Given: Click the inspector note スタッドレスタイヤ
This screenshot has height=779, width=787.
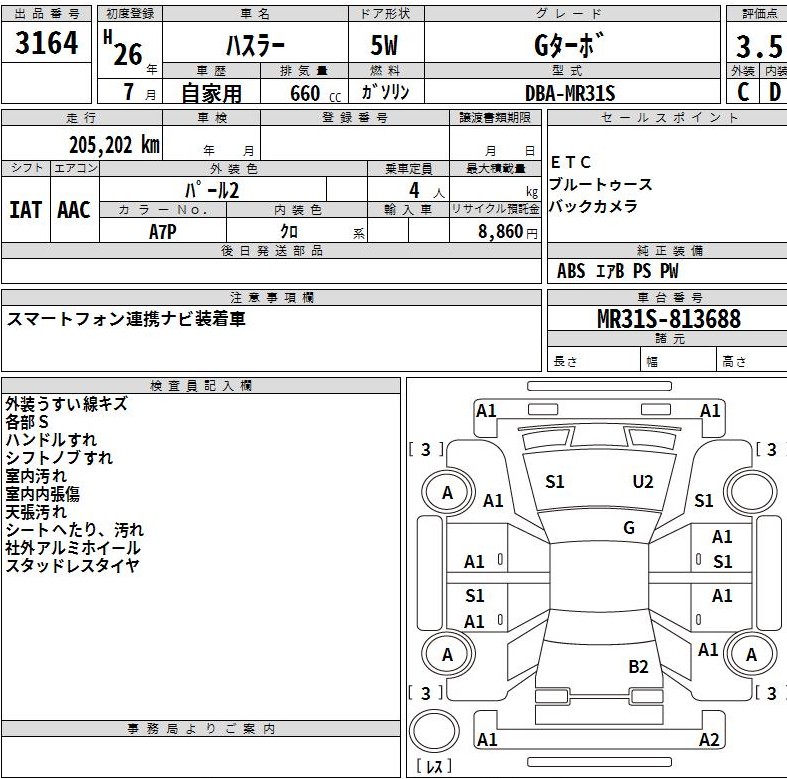Looking at the screenshot, I should [x=72, y=565].
